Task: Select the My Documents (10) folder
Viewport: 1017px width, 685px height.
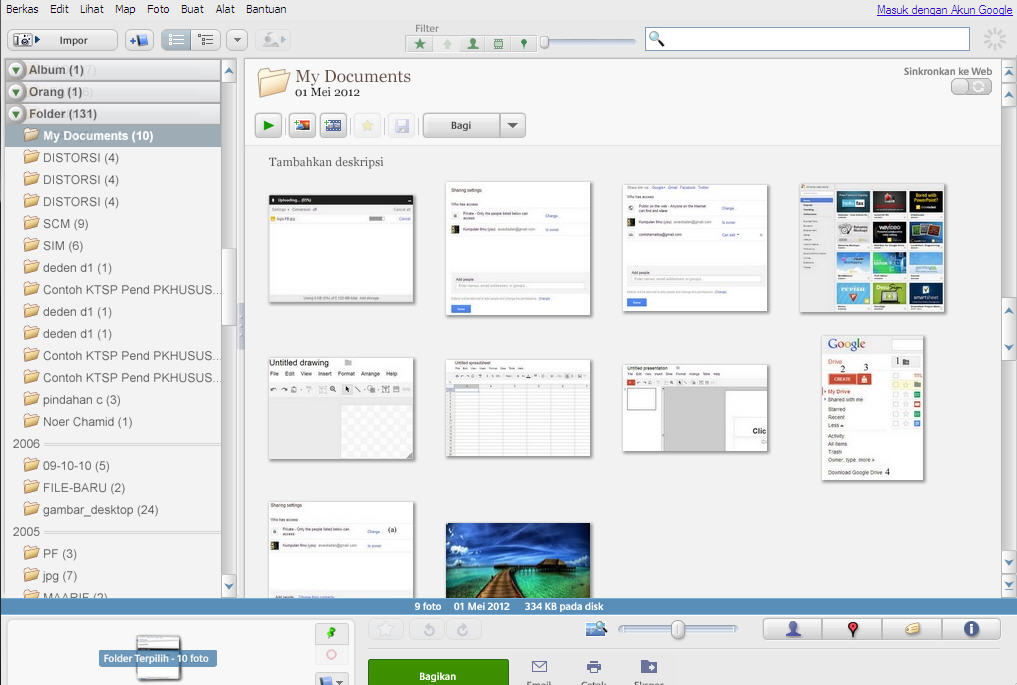Action: point(113,136)
